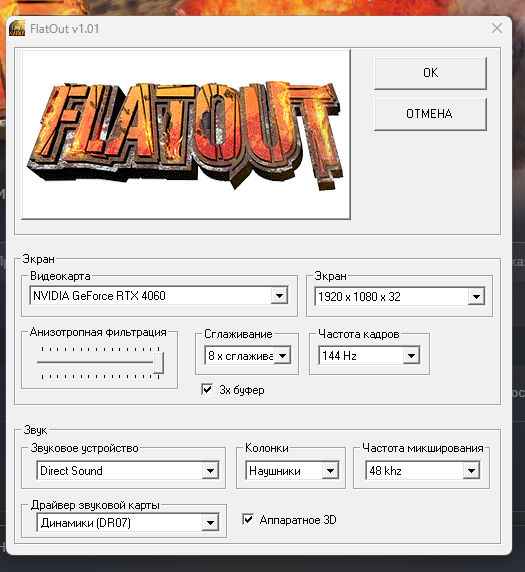The image size is (525, 572).
Task: Expand the Частота кадров dropdown arrow
Action: click(412, 356)
